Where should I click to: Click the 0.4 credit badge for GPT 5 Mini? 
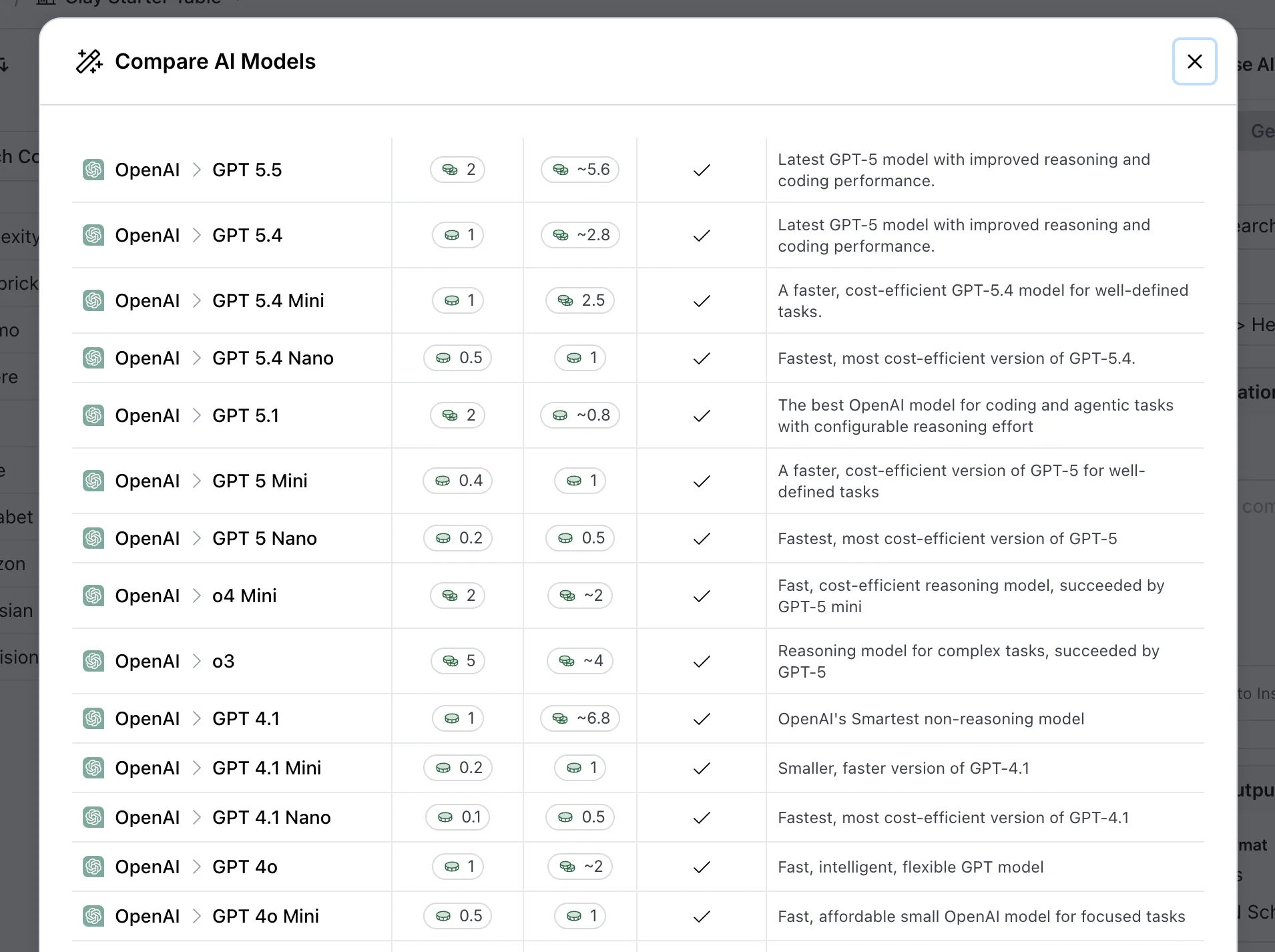(458, 481)
